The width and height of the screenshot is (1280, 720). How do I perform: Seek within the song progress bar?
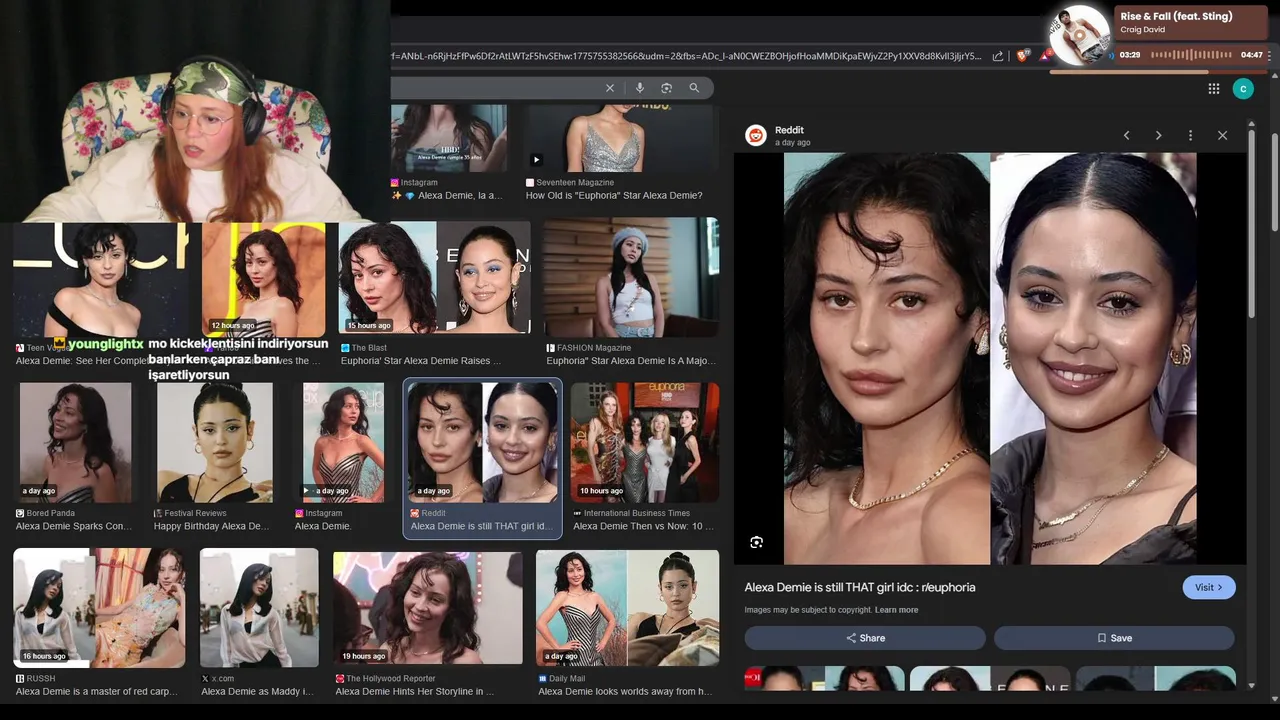tap(1158, 71)
